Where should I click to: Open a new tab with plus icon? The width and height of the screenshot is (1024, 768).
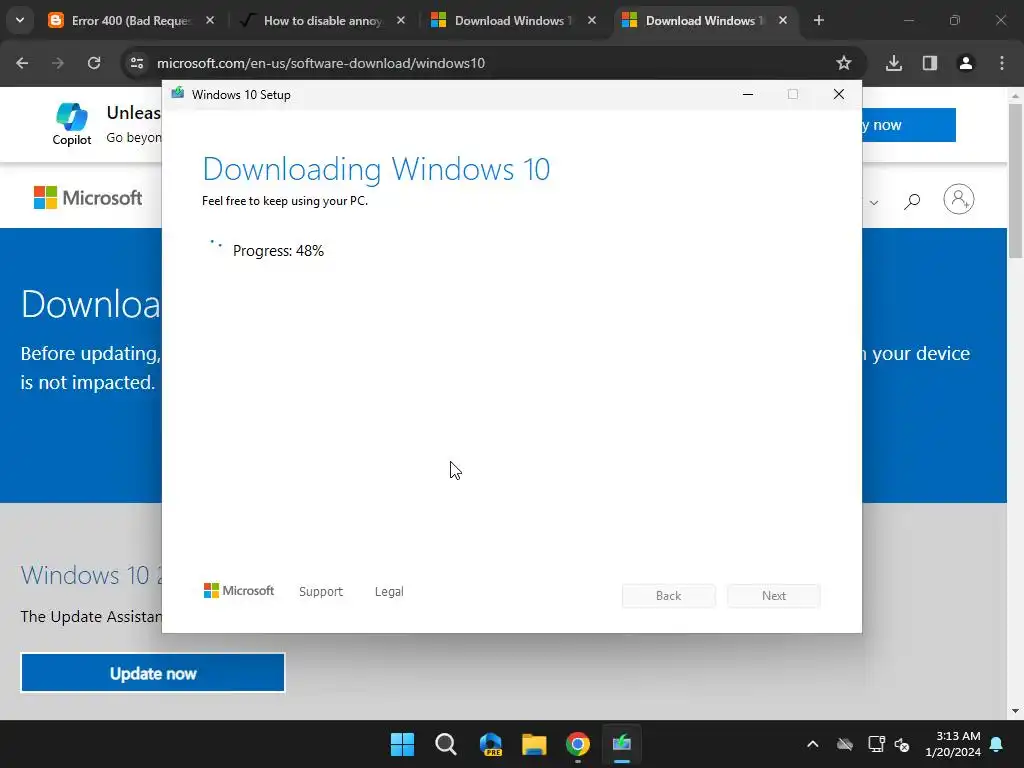coord(818,20)
